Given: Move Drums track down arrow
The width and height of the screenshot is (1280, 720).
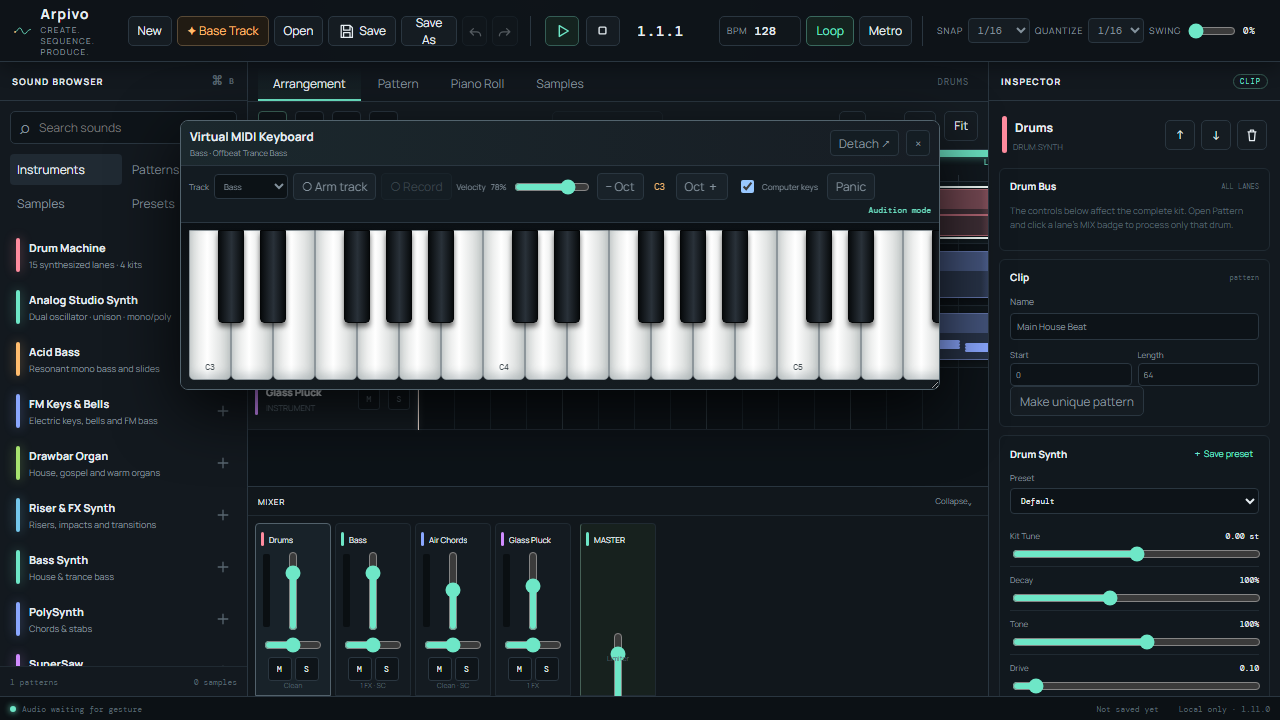Looking at the screenshot, I should tap(1215, 135).
